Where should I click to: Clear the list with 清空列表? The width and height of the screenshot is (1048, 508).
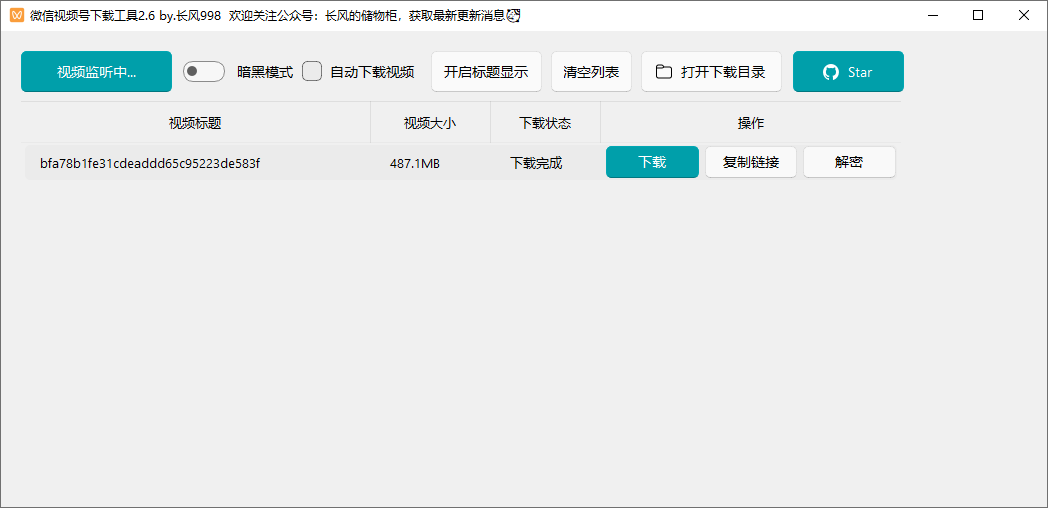(x=591, y=72)
